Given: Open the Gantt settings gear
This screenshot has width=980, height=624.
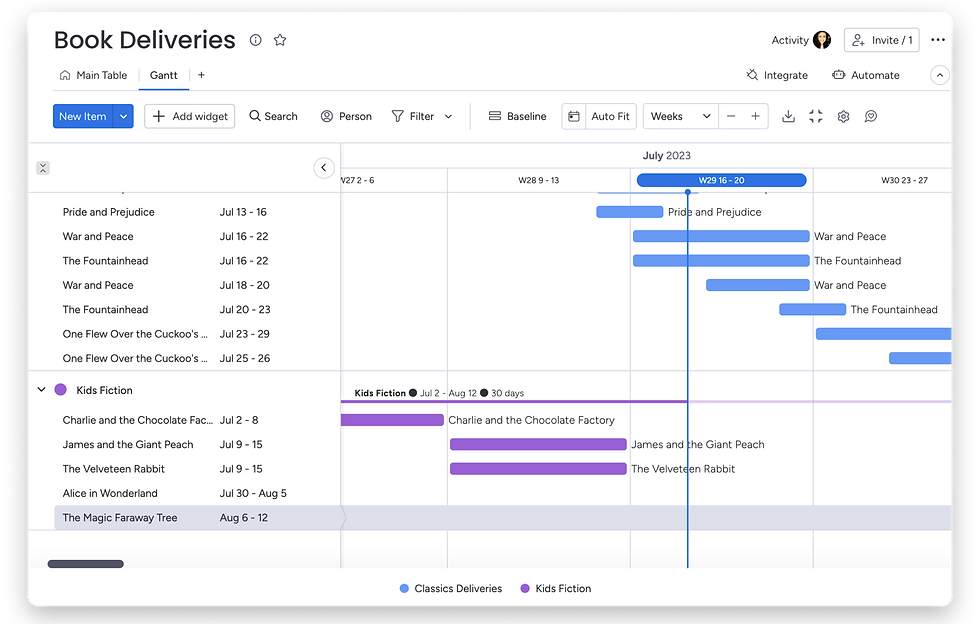Looking at the screenshot, I should point(843,116).
